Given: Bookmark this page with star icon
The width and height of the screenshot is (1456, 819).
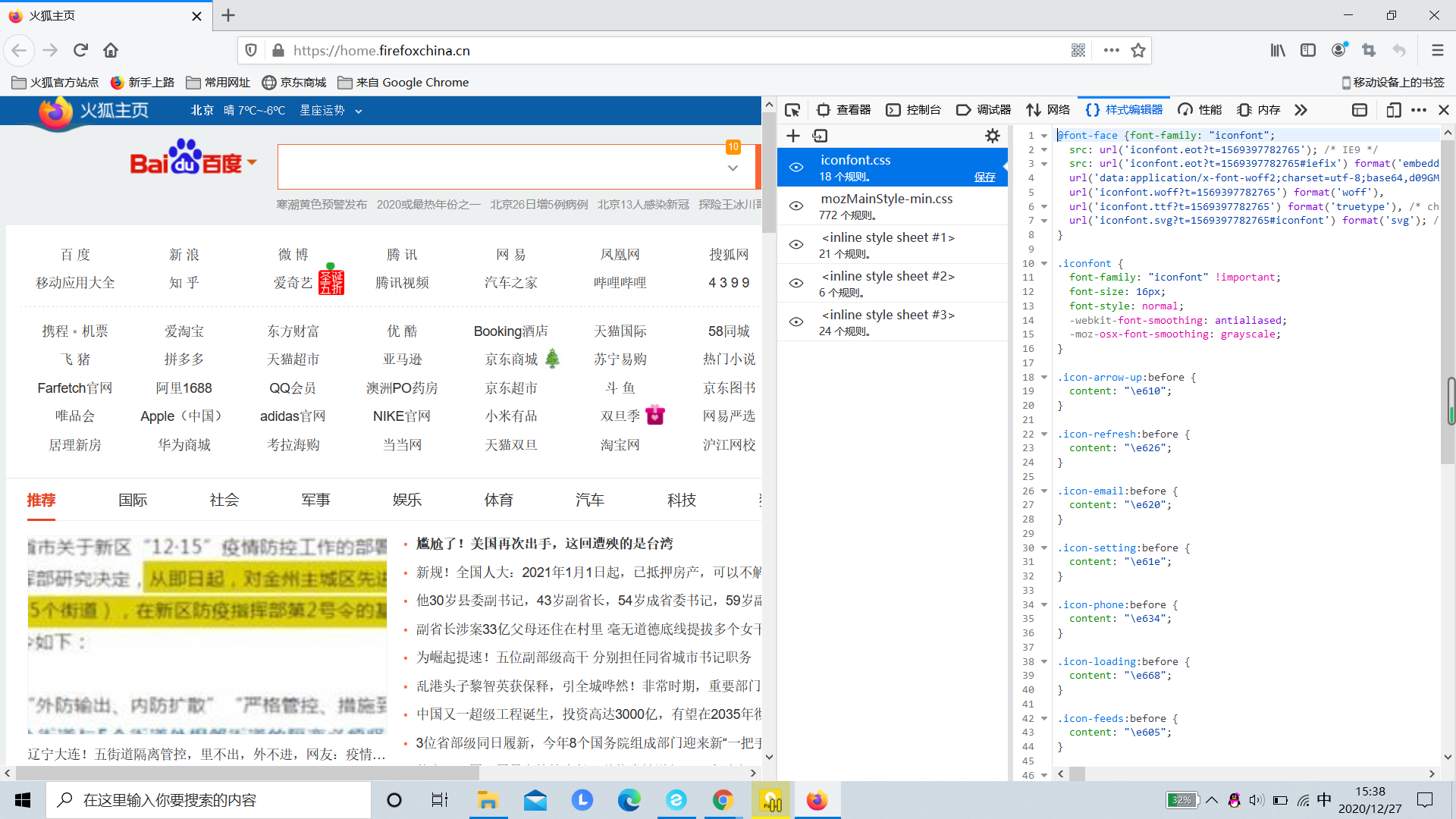Looking at the screenshot, I should coord(1138,50).
